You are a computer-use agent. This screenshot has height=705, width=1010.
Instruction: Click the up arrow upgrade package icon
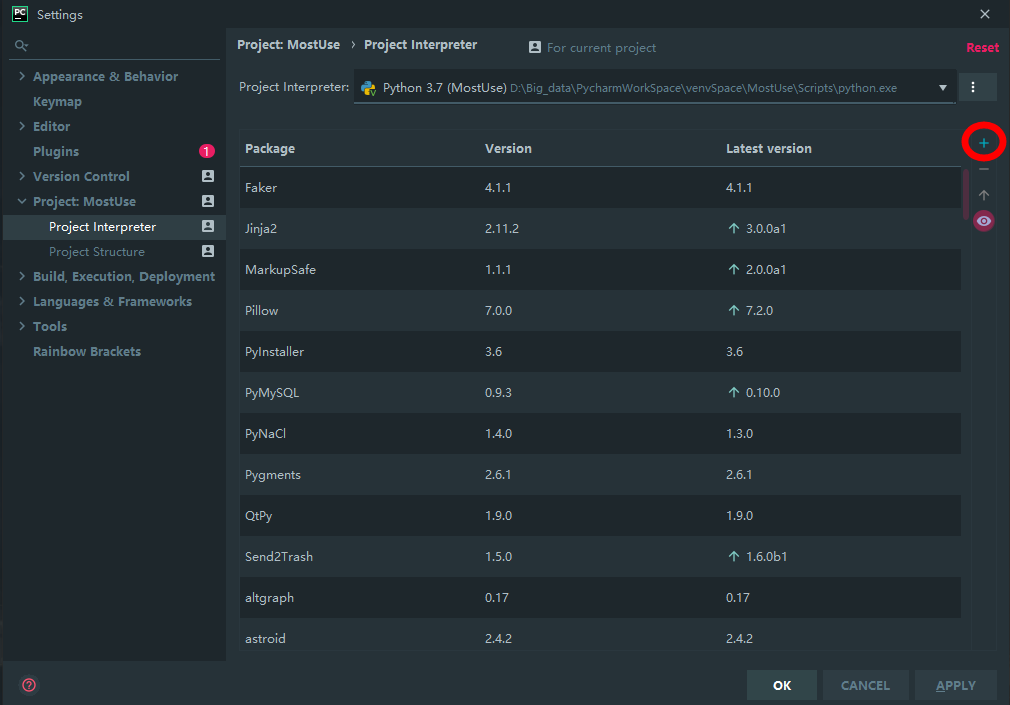pyautogui.click(x=984, y=196)
